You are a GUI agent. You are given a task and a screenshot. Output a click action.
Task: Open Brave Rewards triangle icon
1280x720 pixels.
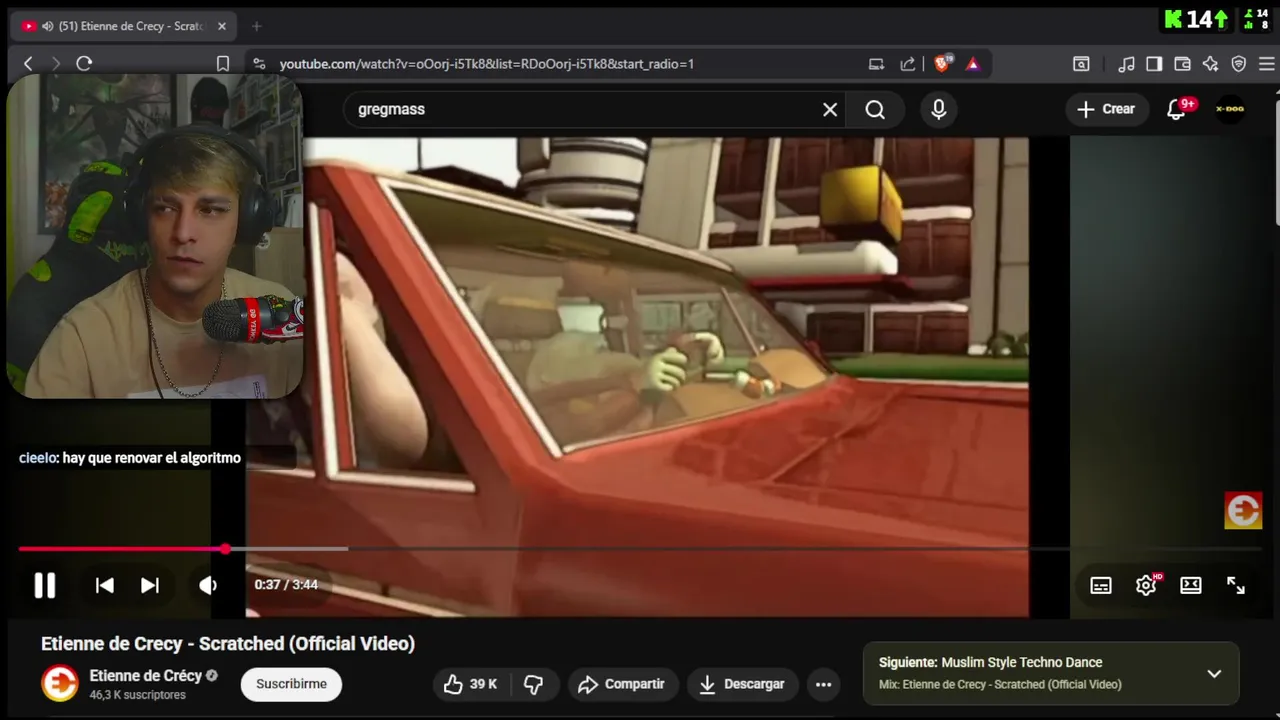pyautogui.click(x=973, y=64)
